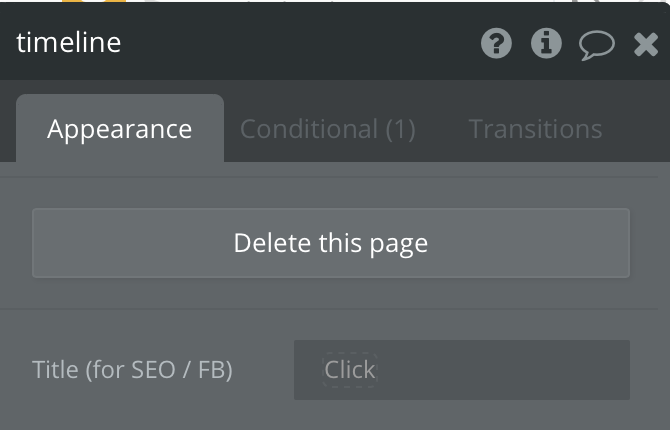Open the Conditional (1) tab
The height and width of the screenshot is (430, 670).
tap(327, 129)
